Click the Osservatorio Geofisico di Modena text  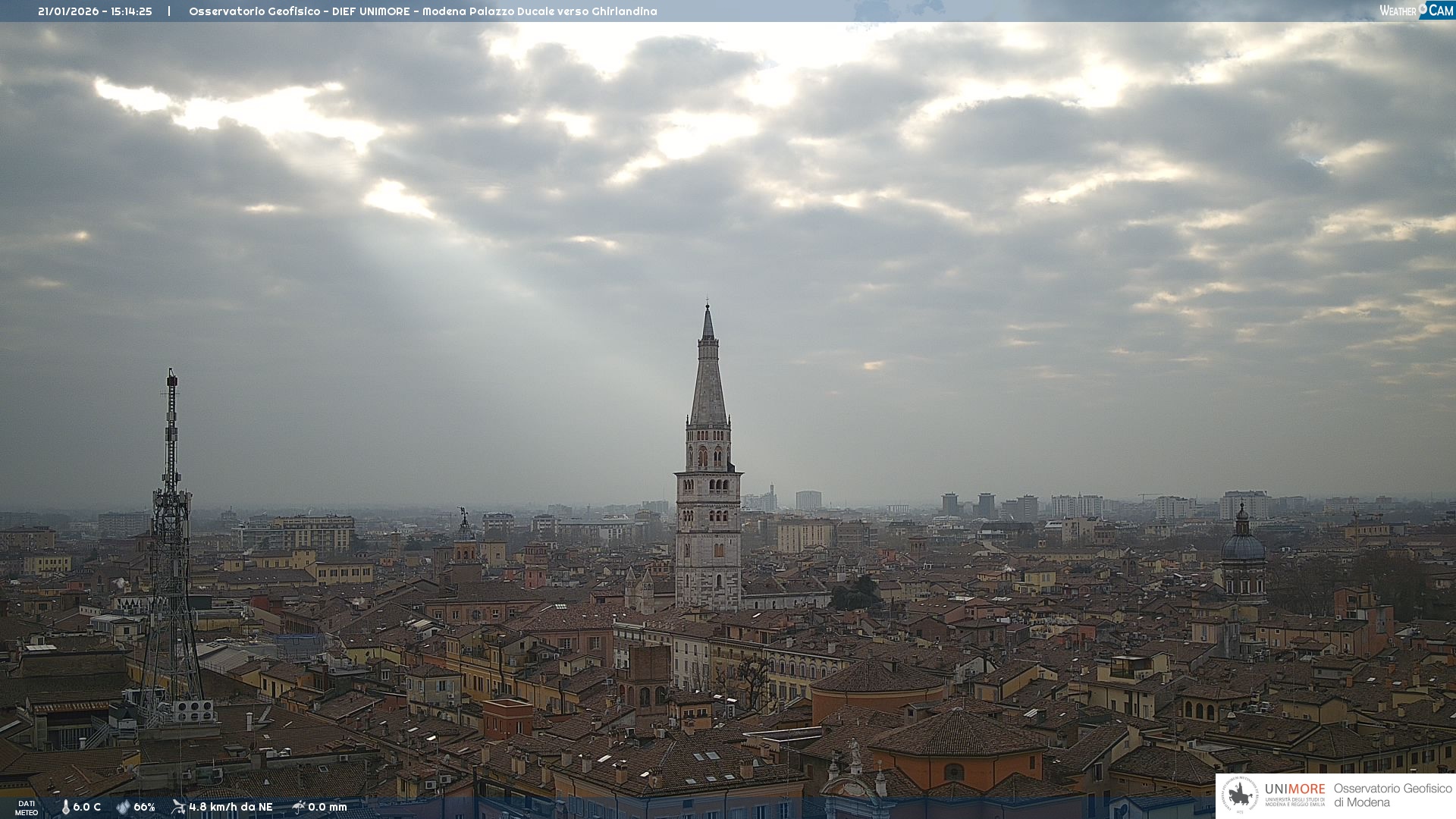click(1392, 795)
